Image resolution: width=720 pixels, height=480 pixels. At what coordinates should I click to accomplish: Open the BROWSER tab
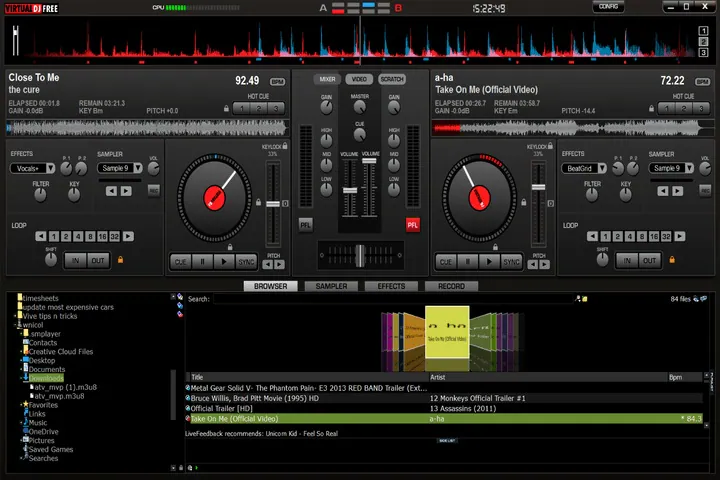tap(270, 286)
